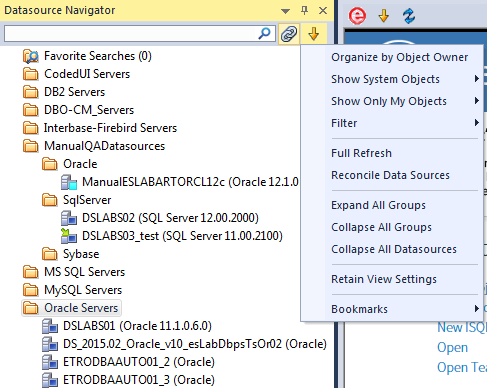The height and width of the screenshot is (388, 487).
Task: Open the Datasource Navigator panel dropdown triangle
Action: tap(285, 11)
